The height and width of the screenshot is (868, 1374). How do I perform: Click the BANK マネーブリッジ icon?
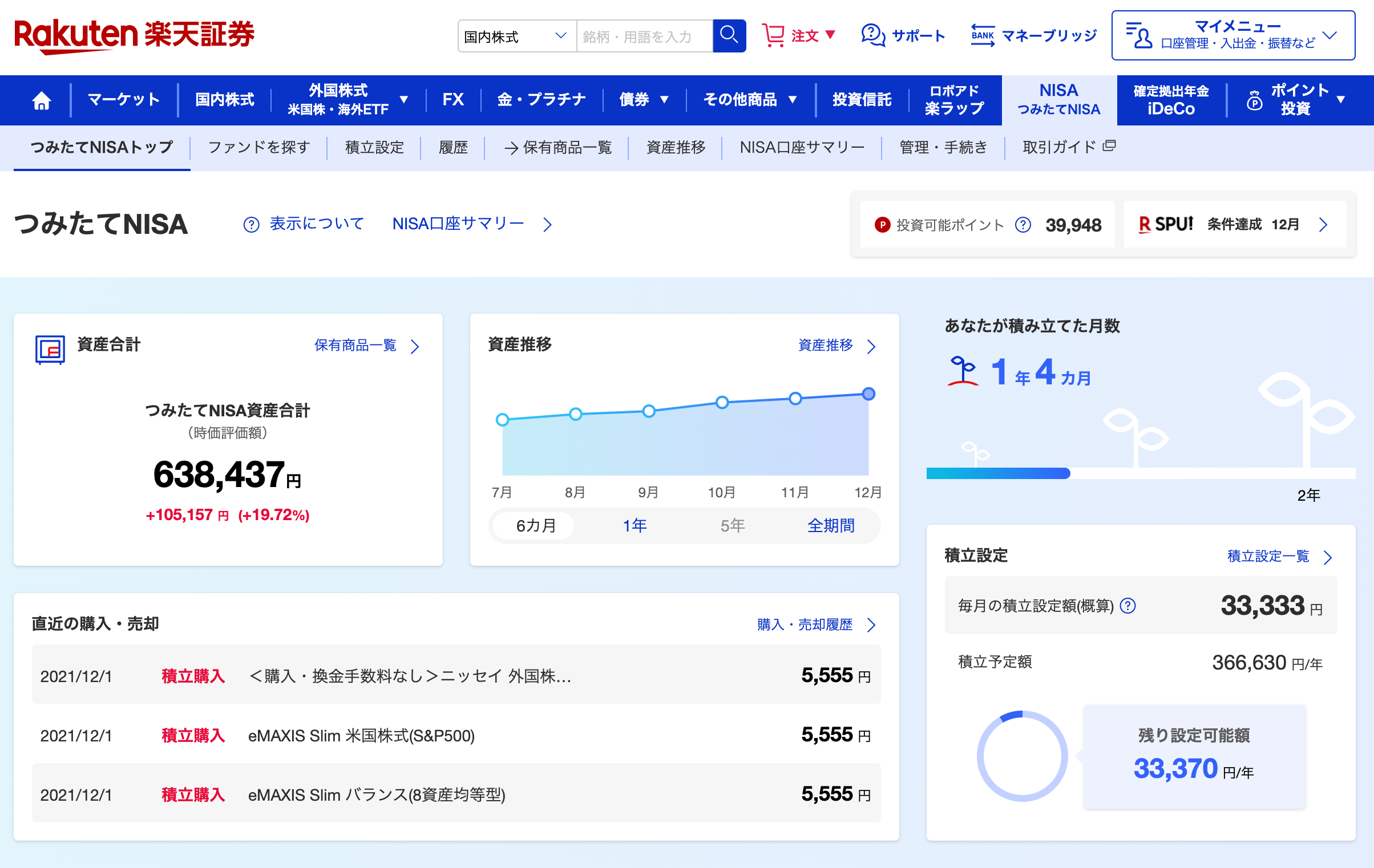(983, 35)
